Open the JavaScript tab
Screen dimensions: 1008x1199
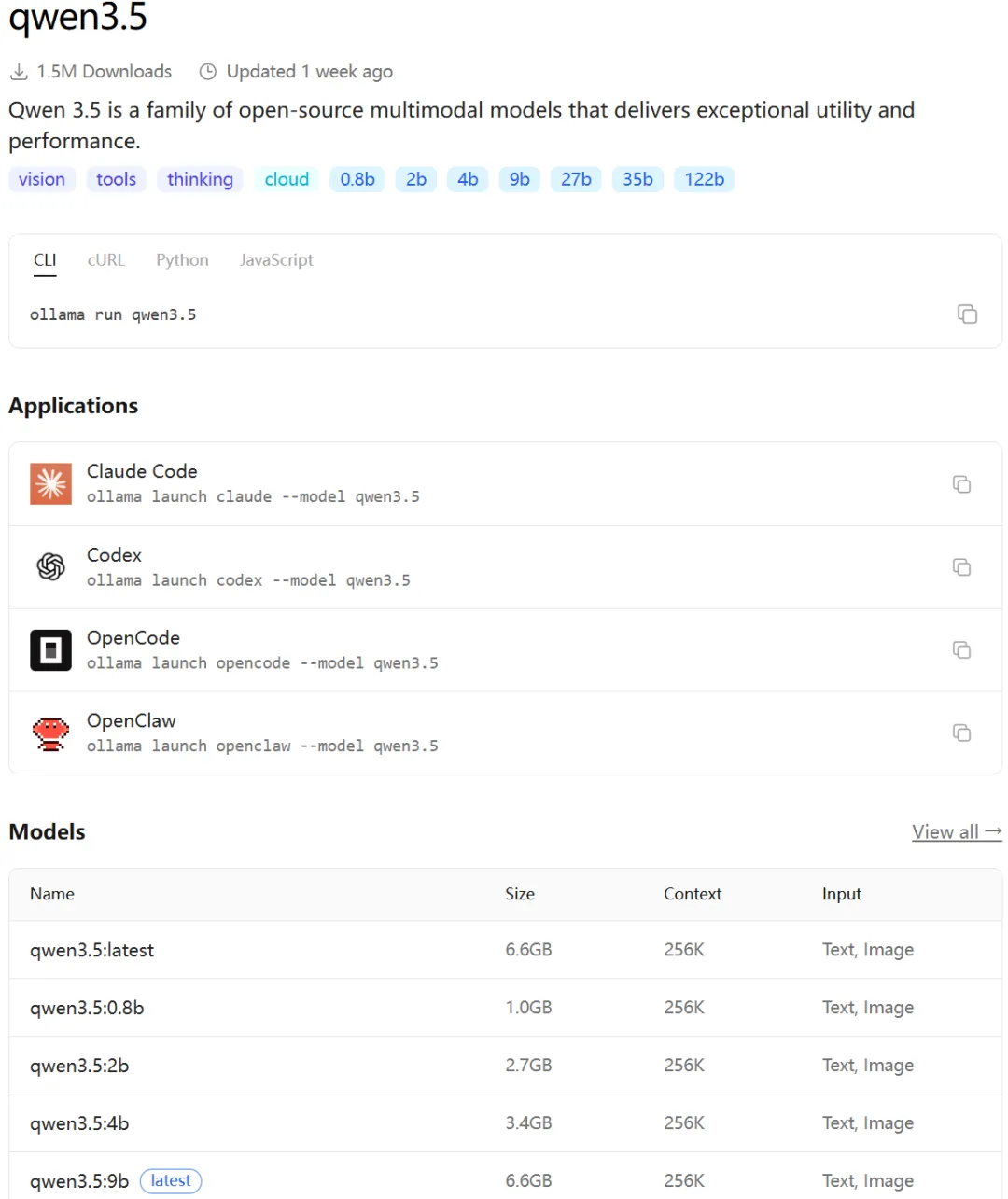[x=276, y=260]
